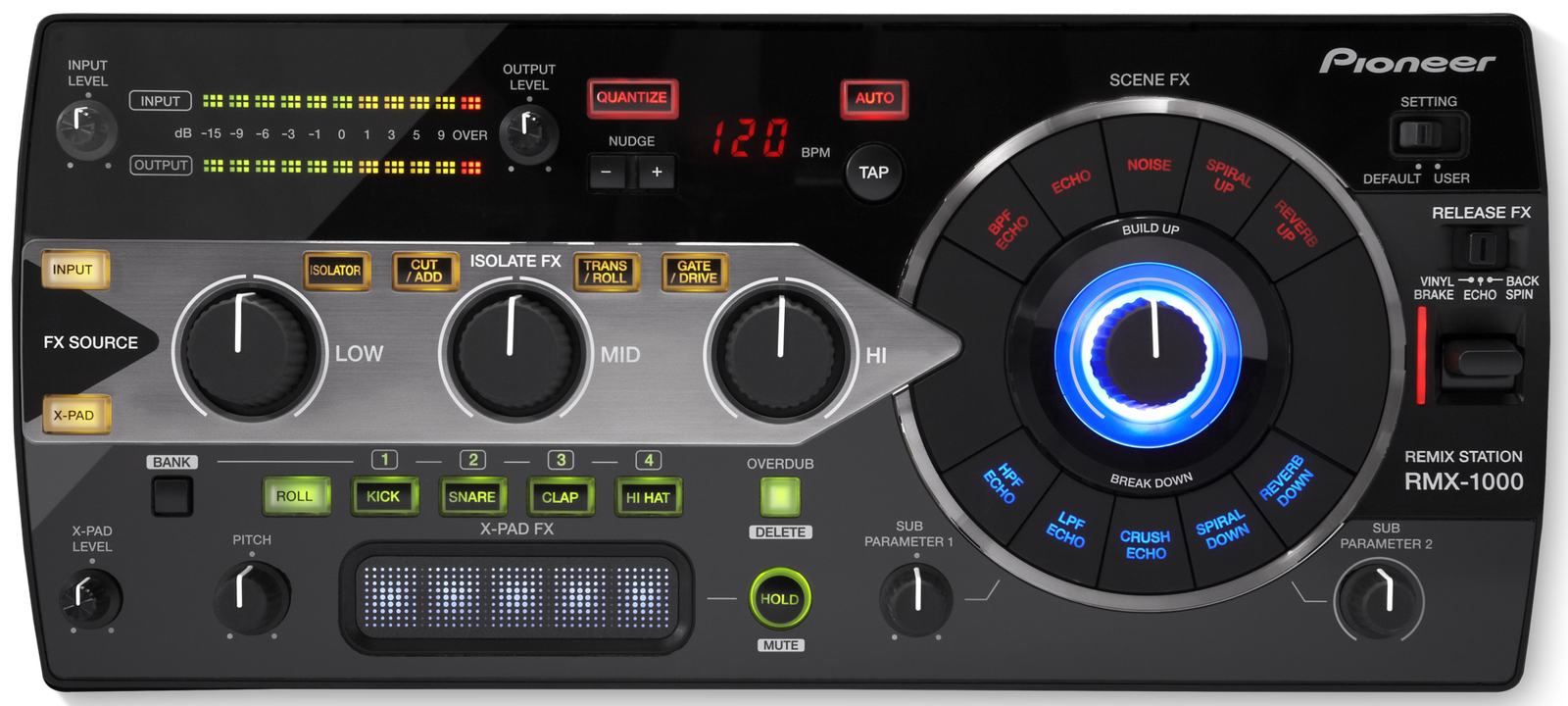Toggle the AUTO BPM button
This screenshot has width=1568, height=706.
click(874, 98)
